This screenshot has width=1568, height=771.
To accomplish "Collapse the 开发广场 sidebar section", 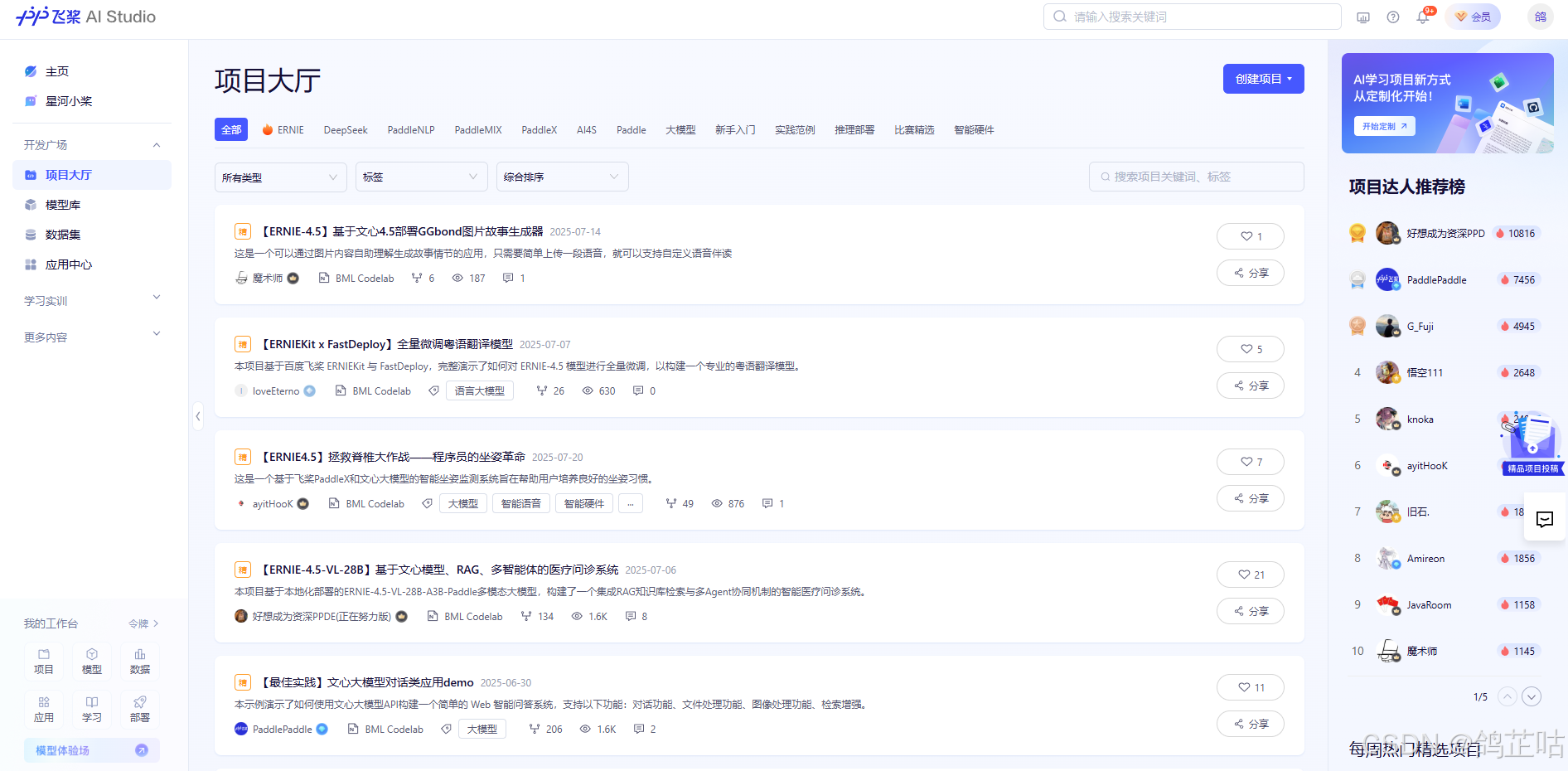I will point(157,145).
